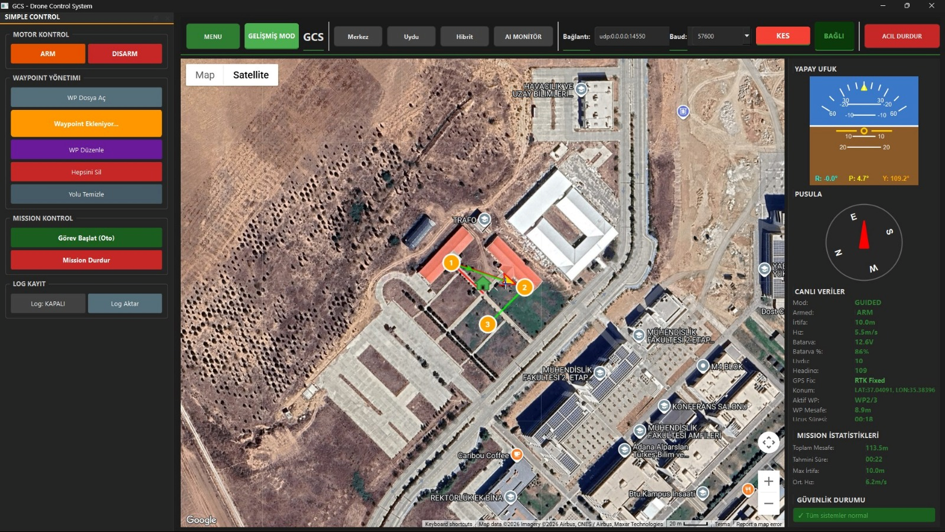
Task: Click waypoint marker 2 on the map
Action: (524, 287)
